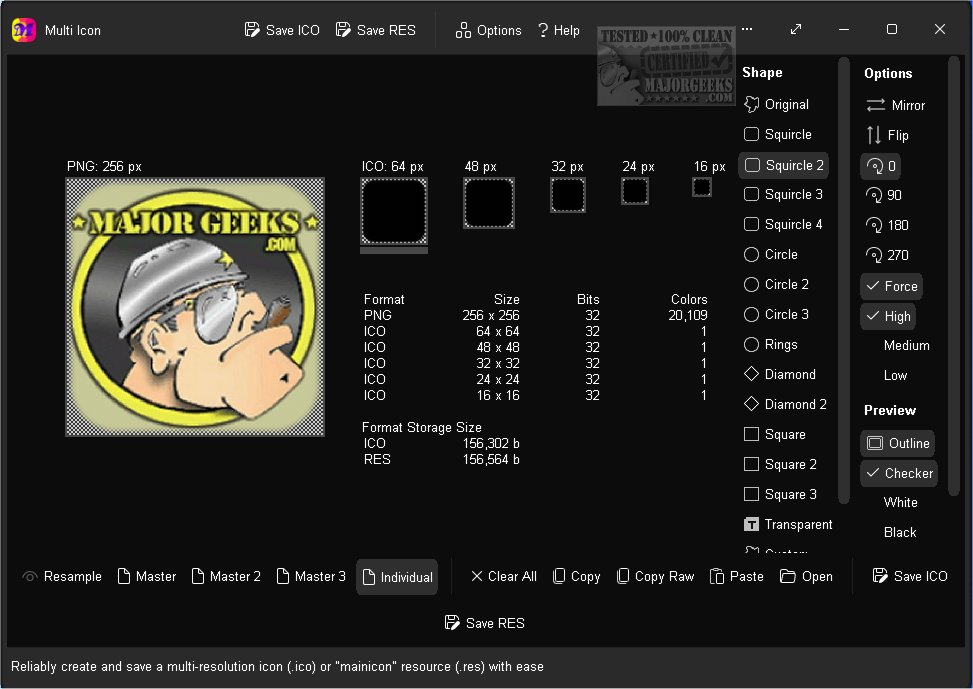Viewport: 973px width, 689px height.
Task: Click Save ICO in the bottom bar
Action: click(x=910, y=576)
